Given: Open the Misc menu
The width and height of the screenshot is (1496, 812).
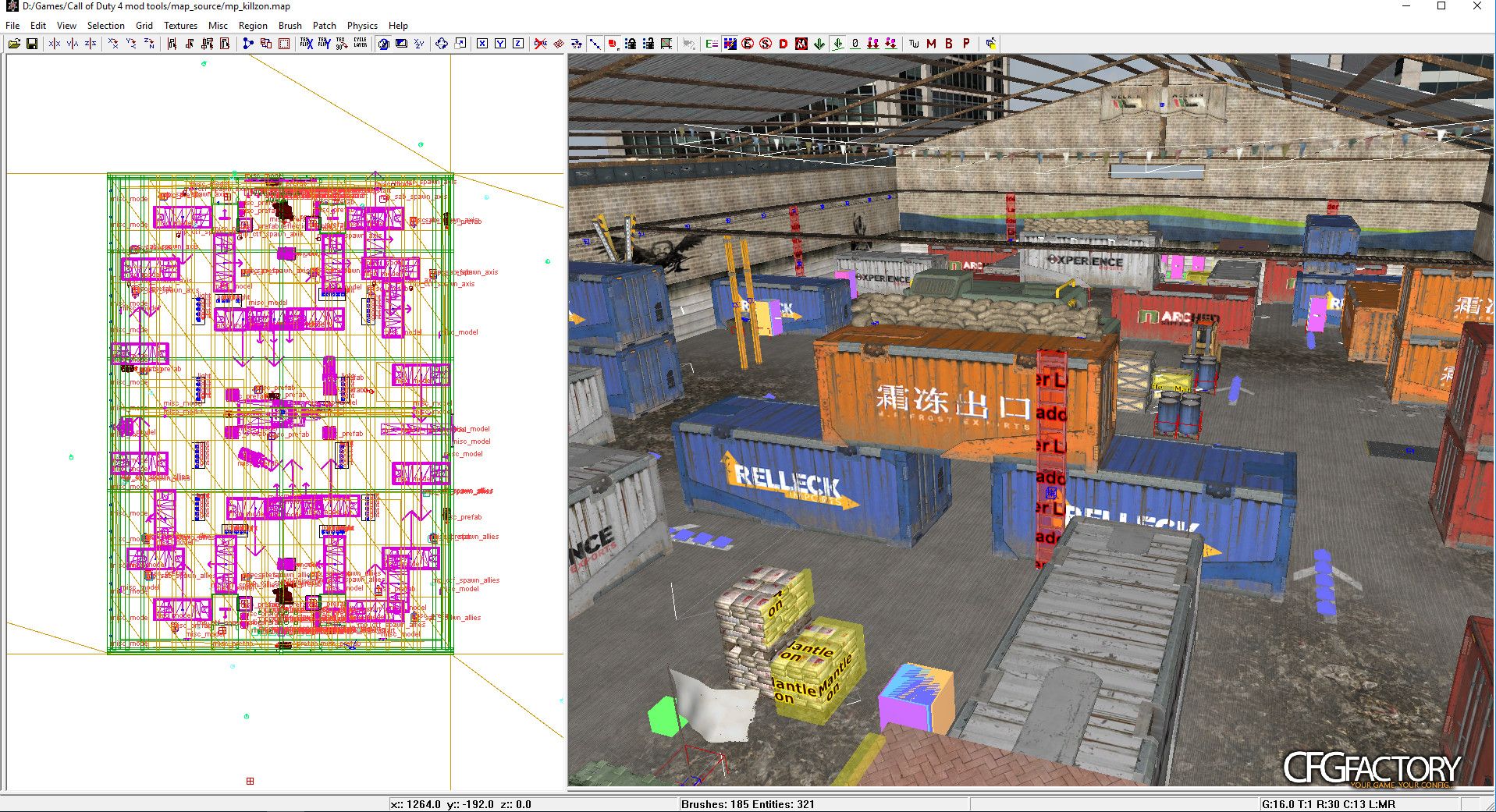Looking at the screenshot, I should click(218, 25).
